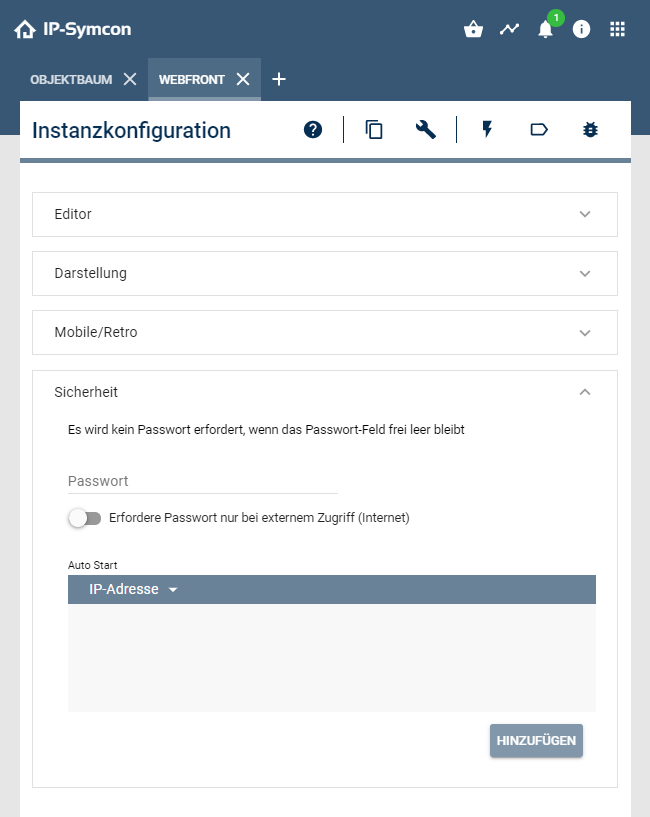Start debugging via the bug icon
Screen dimensions: 650x817
(x=590, y=129)
